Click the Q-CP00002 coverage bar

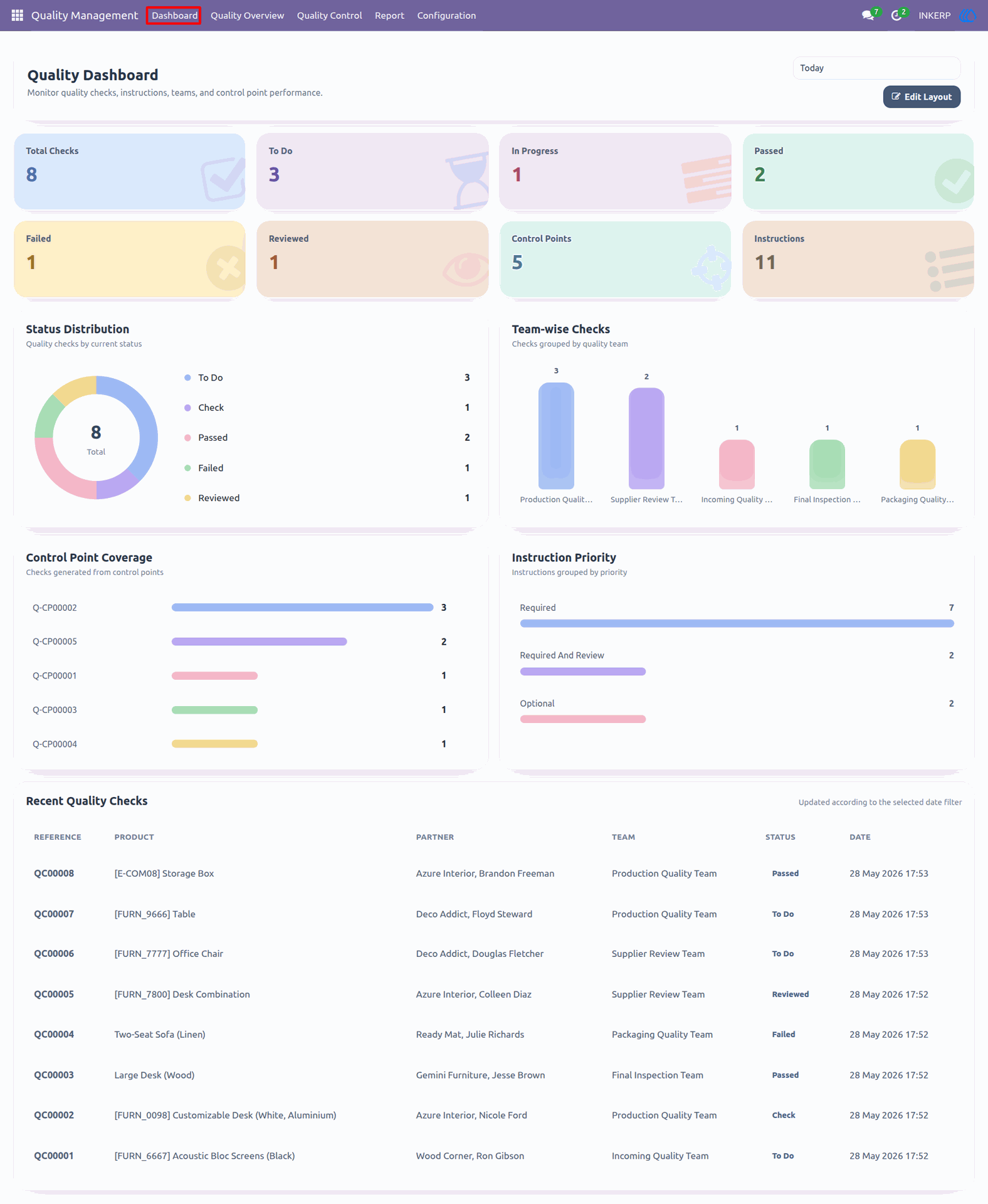[302, 608]
